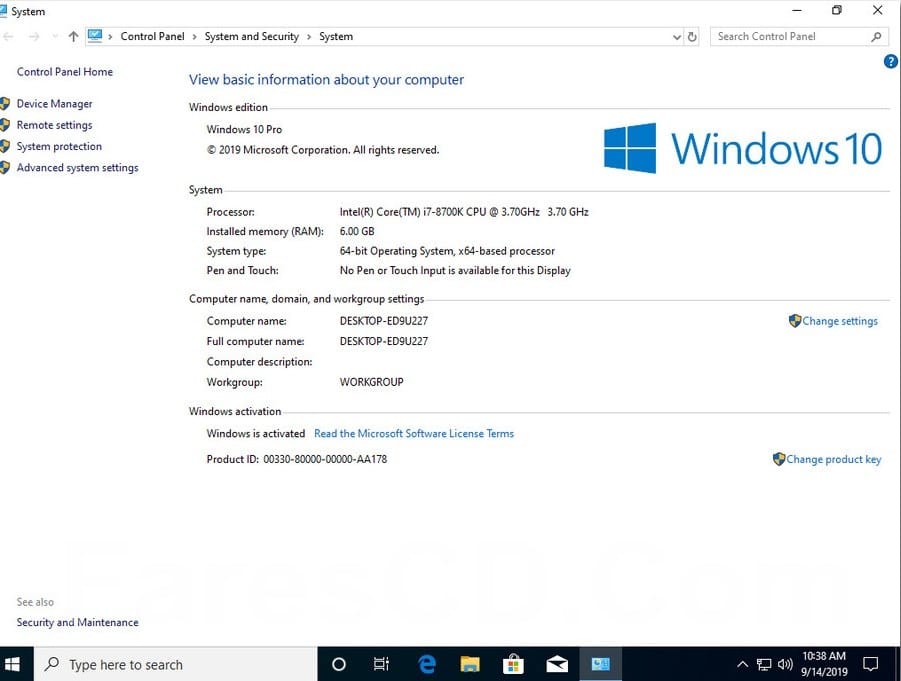Open network status tray icon
Screen dimensions: 901x681
[x=764, y=664]
